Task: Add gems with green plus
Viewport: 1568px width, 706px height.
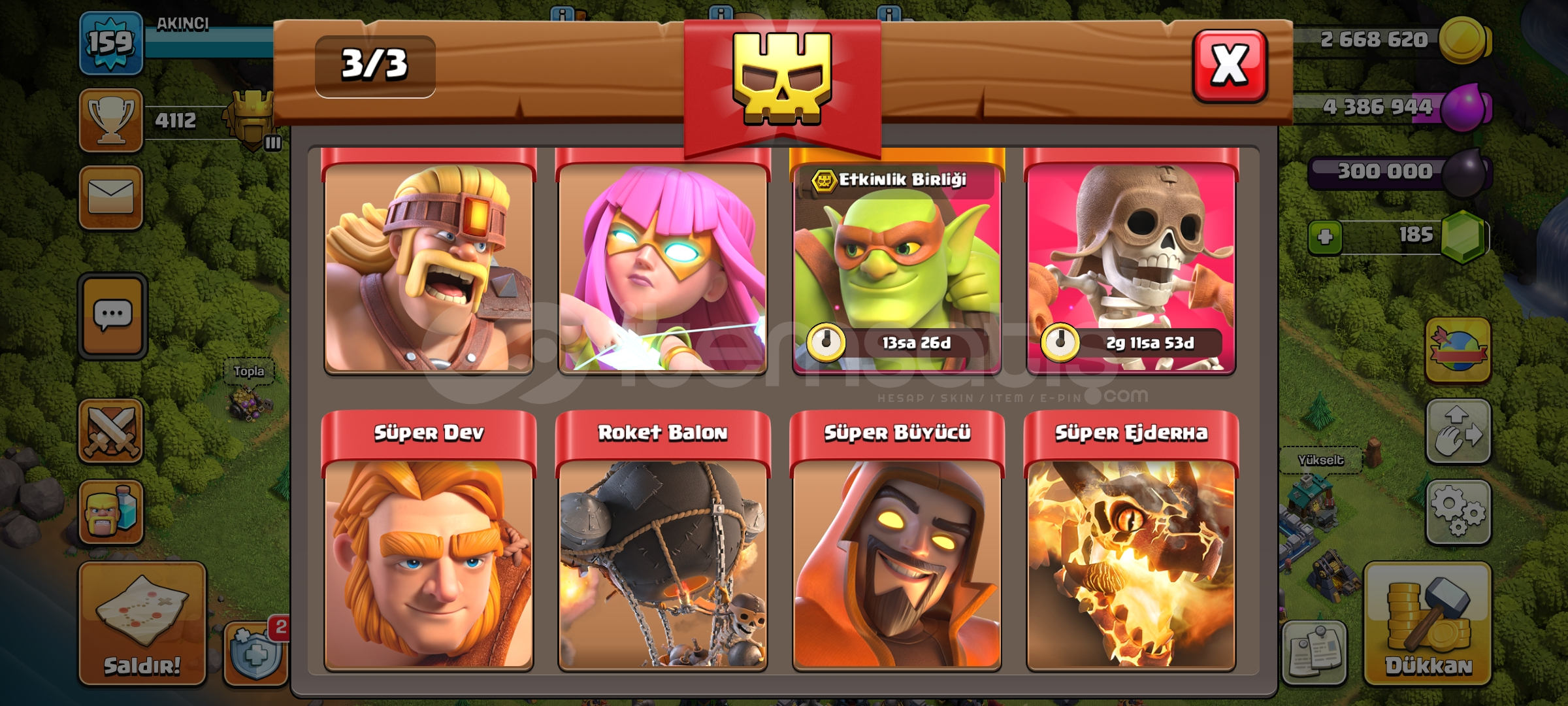Action: tap(1325, 237)
